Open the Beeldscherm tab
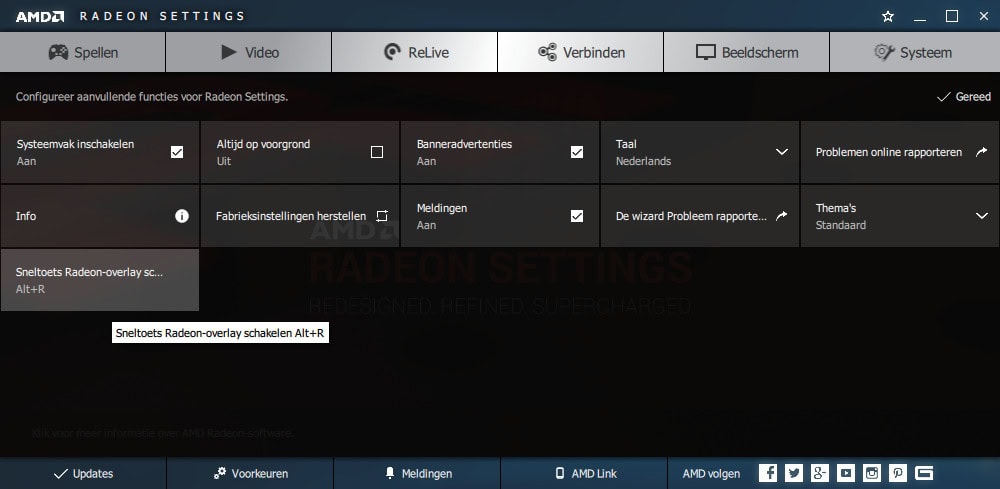Image resolution: width=1000 pixels, height=489 pixels. pyautogui.click(x=747, y=52)
